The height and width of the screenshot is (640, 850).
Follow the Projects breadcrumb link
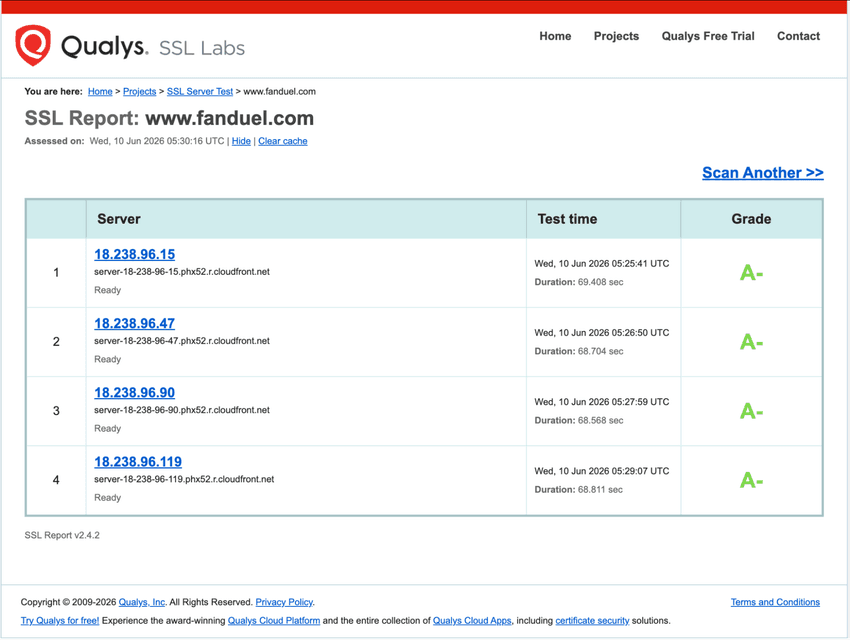coord(139,92)
